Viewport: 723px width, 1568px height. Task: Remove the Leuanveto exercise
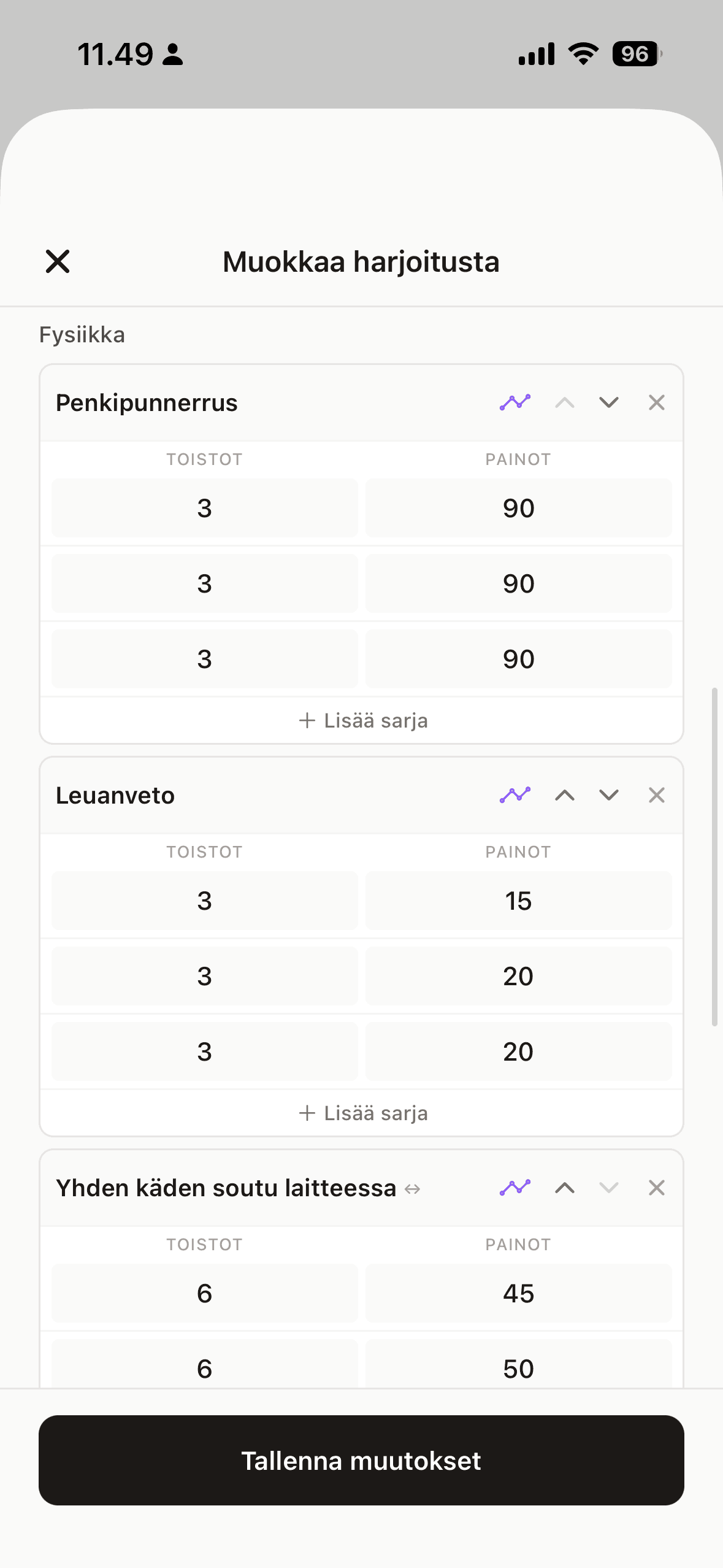[656, 795]
